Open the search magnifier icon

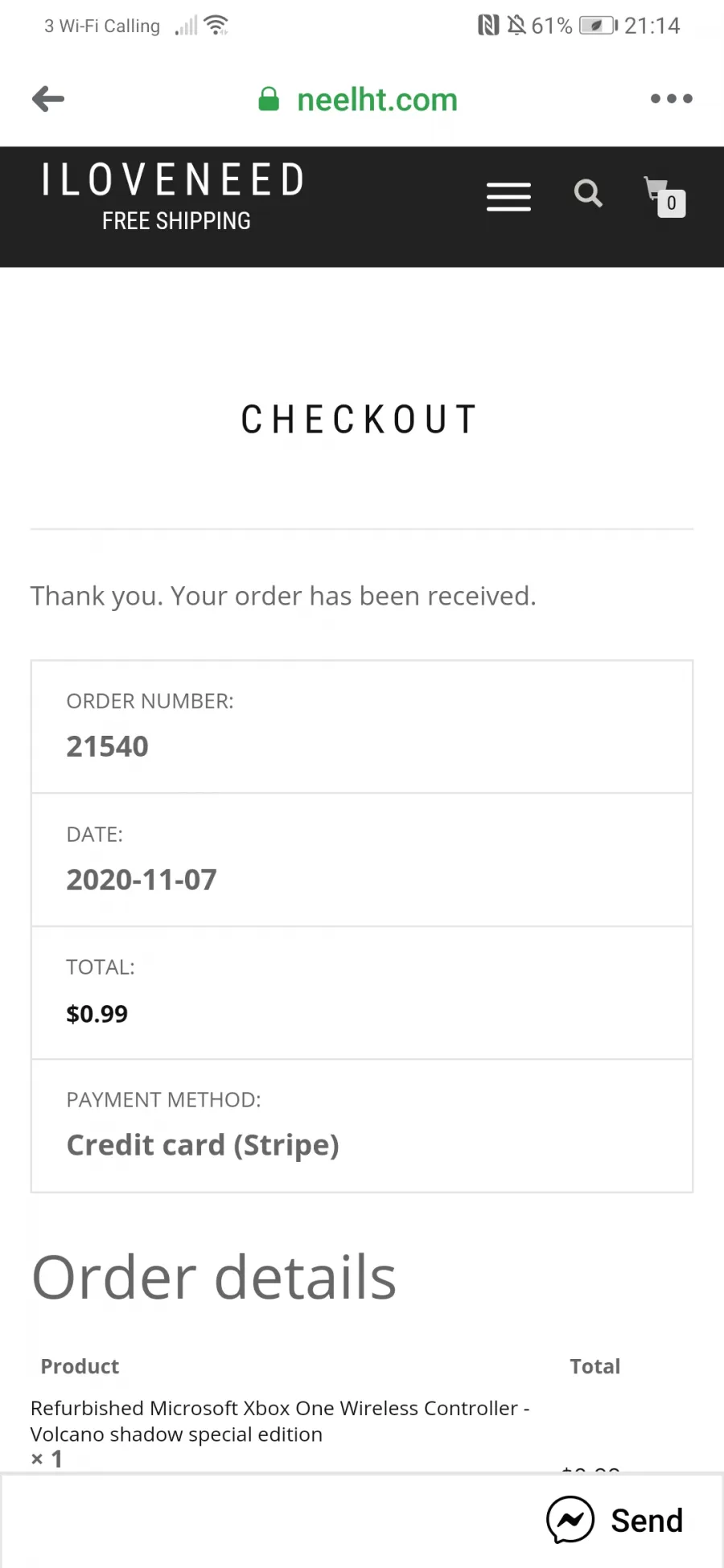[x=588, y=193]
